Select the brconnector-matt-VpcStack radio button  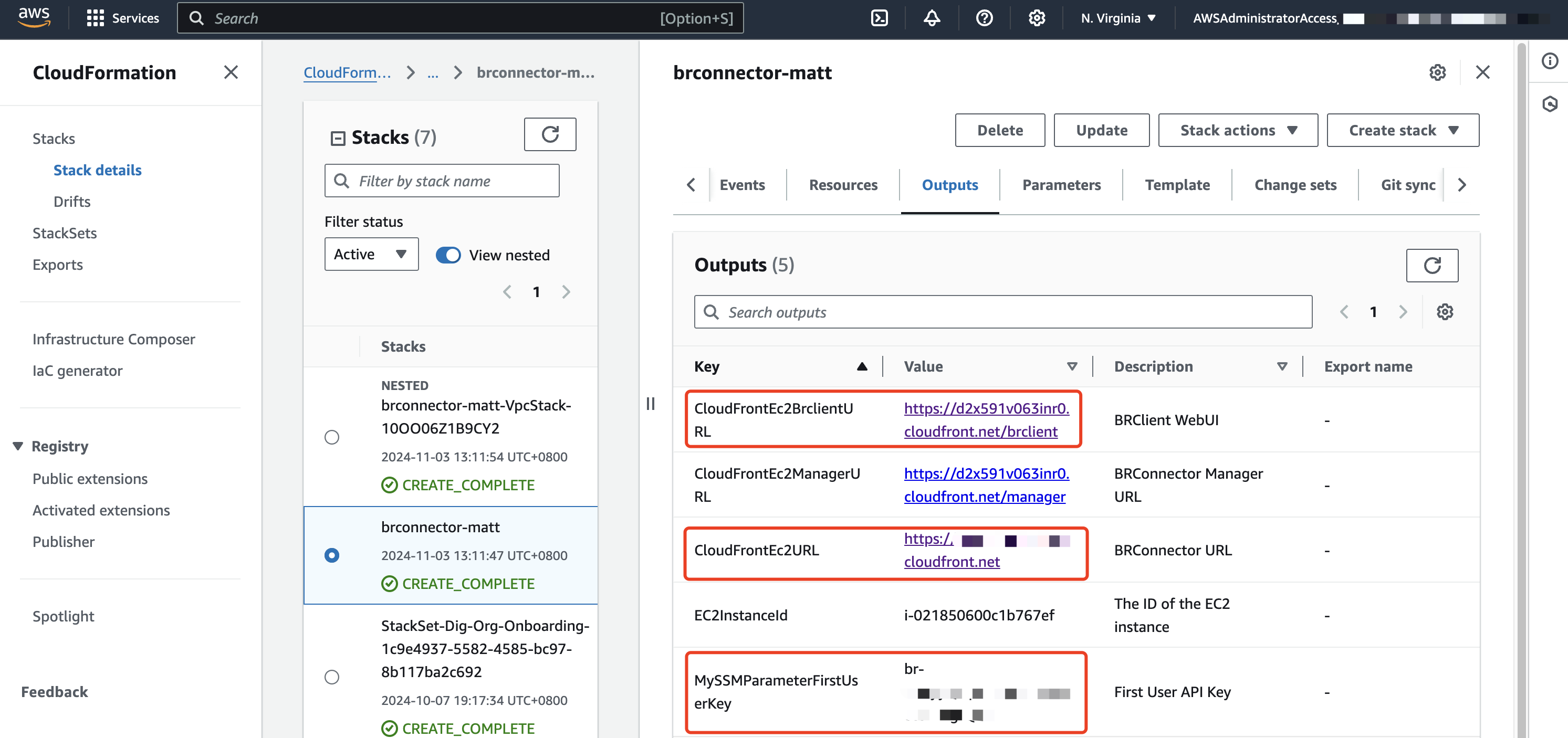coord(332,437)
